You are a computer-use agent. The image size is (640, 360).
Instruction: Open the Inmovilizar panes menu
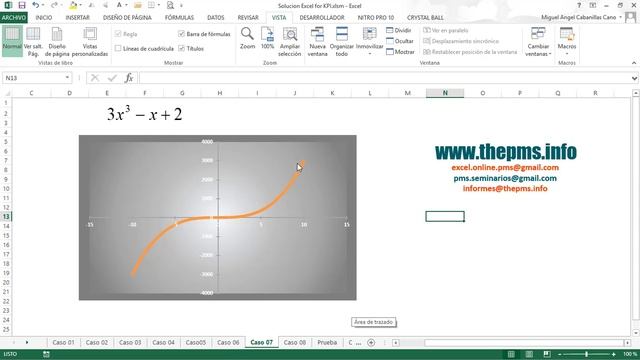coord(369,42)
